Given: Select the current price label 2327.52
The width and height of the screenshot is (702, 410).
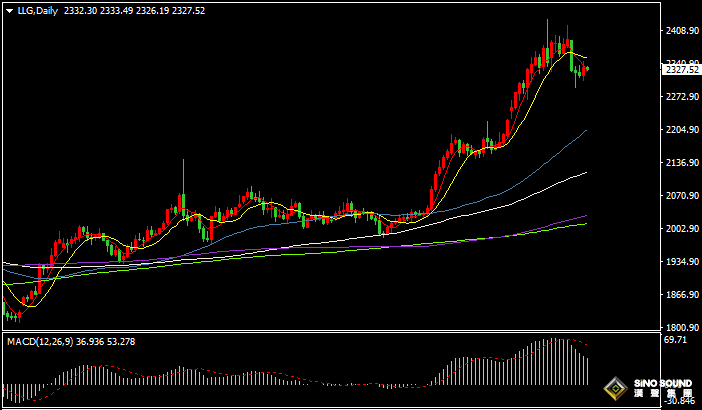Looking at the screenshot, I should [681, 70].
